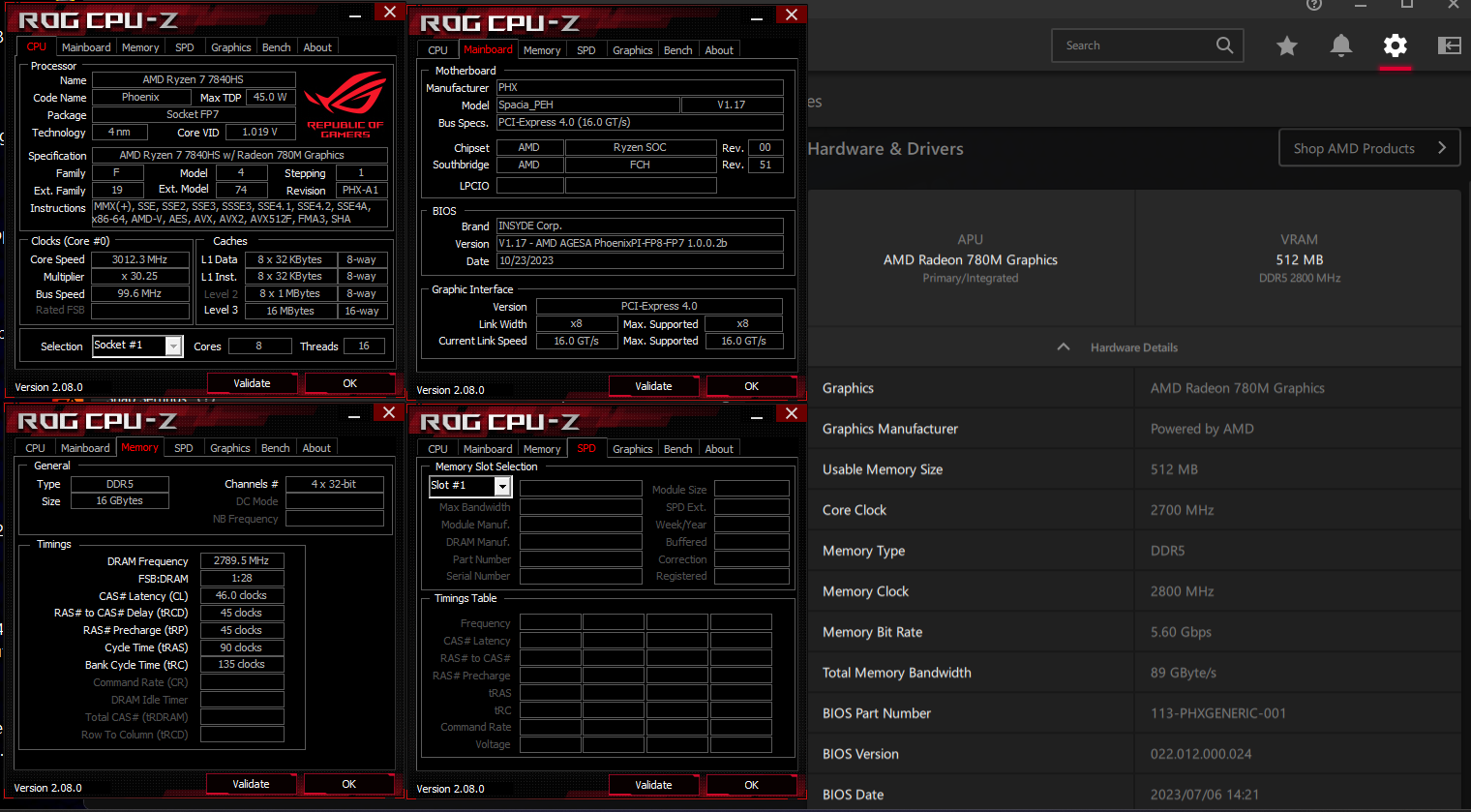
Task: Select CPU tab in Mainboard window
Action: pos(438,50)
